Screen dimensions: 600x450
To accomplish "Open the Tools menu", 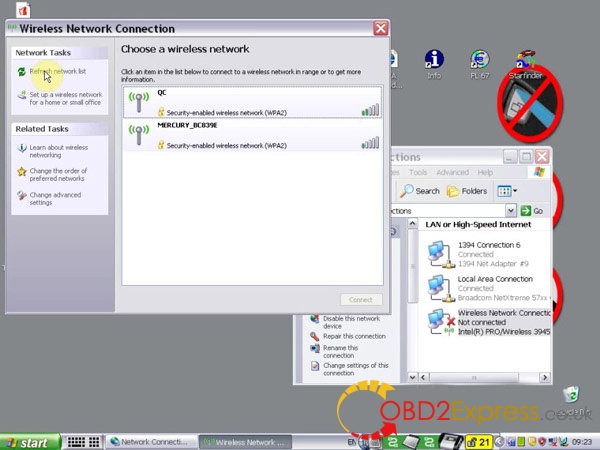I will (x=417, y=172).
